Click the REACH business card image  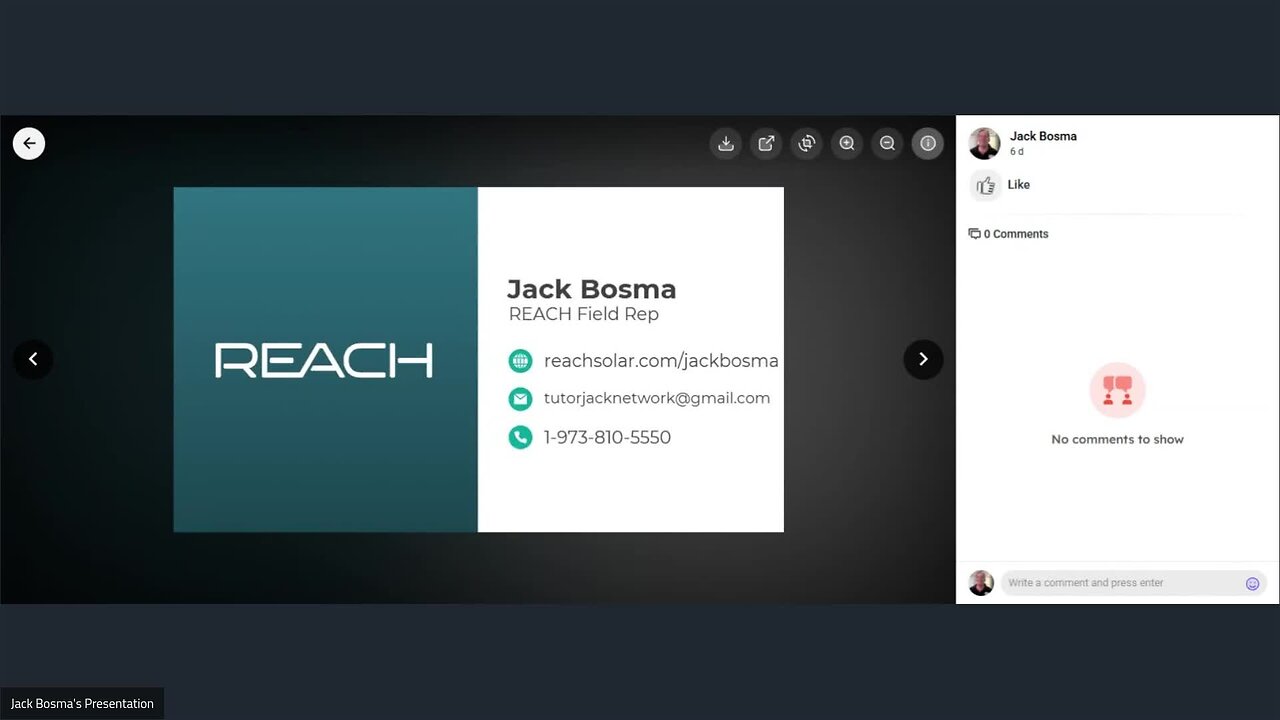tap(478, 359)
